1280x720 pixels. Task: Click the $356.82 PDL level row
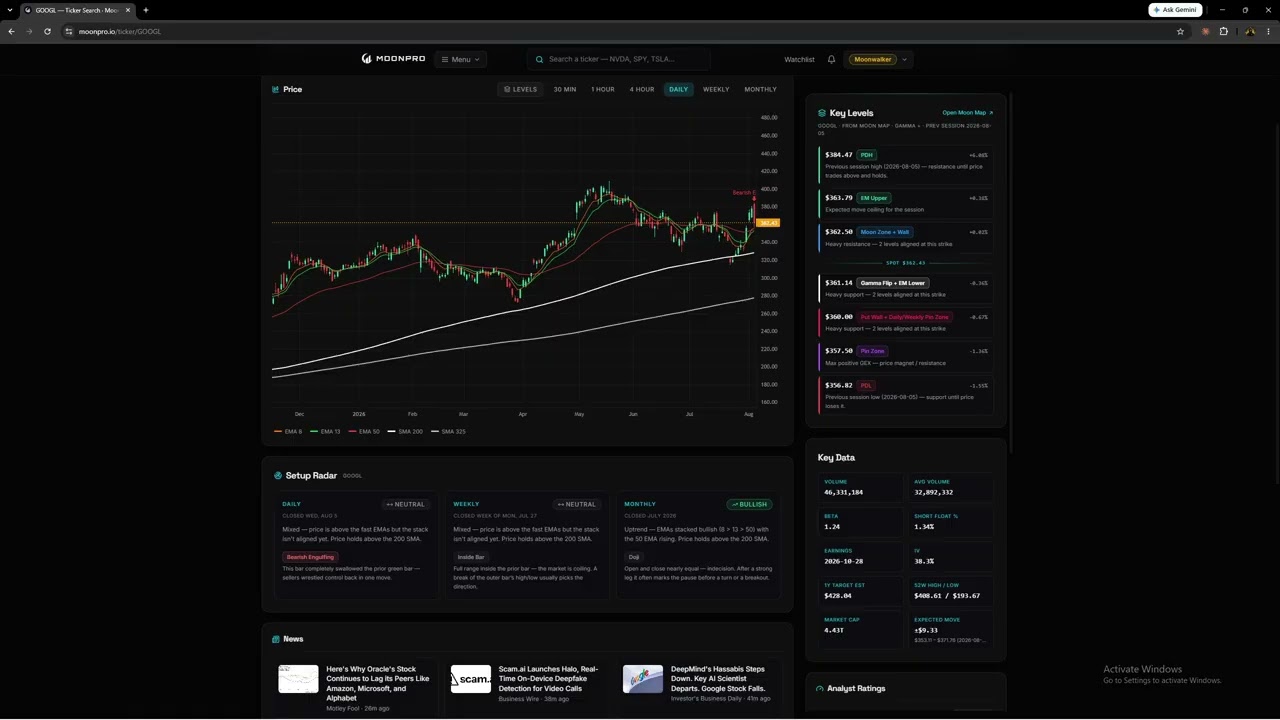point(906,395)
